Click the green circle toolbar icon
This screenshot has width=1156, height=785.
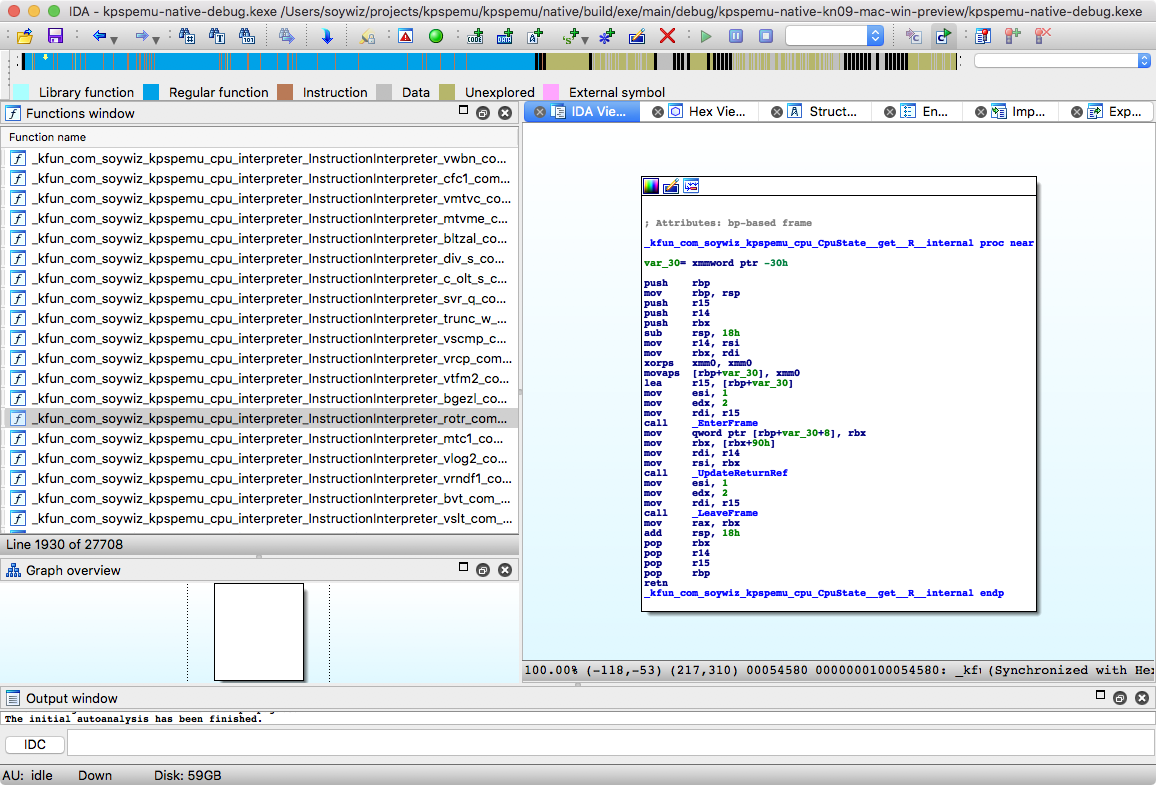[435, 36]
